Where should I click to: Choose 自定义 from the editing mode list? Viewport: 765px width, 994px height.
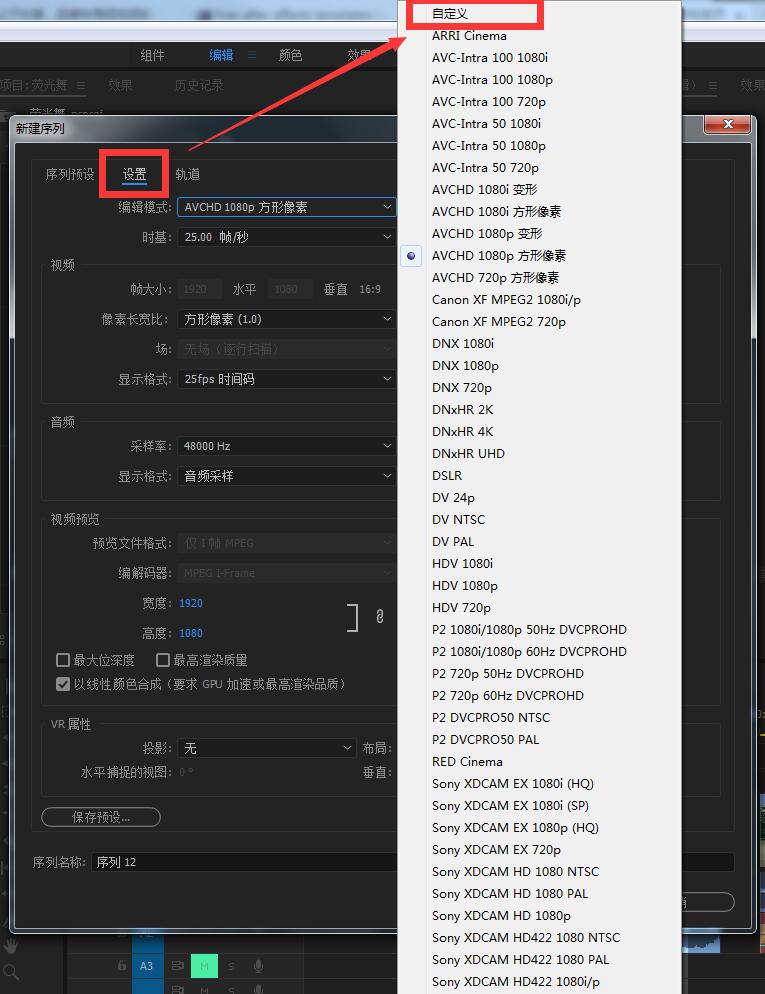pos(449,14)
